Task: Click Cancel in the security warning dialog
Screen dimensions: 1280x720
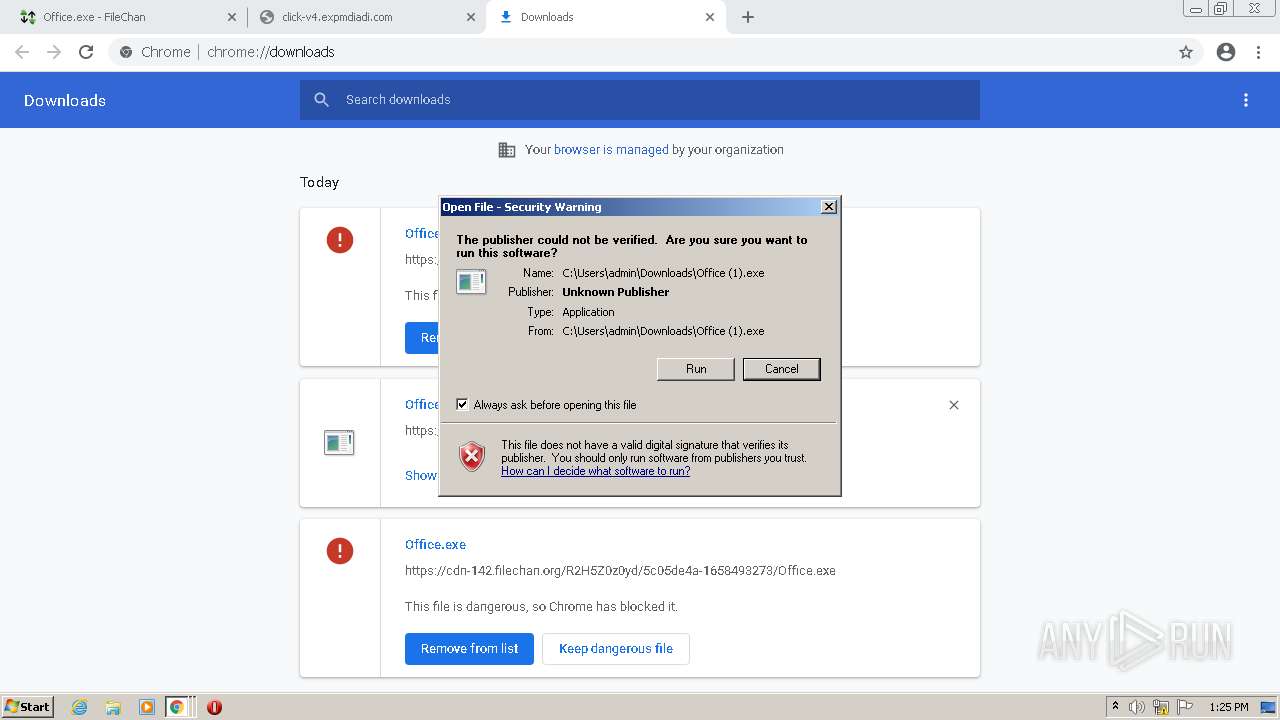Action: tap(782, 369)
